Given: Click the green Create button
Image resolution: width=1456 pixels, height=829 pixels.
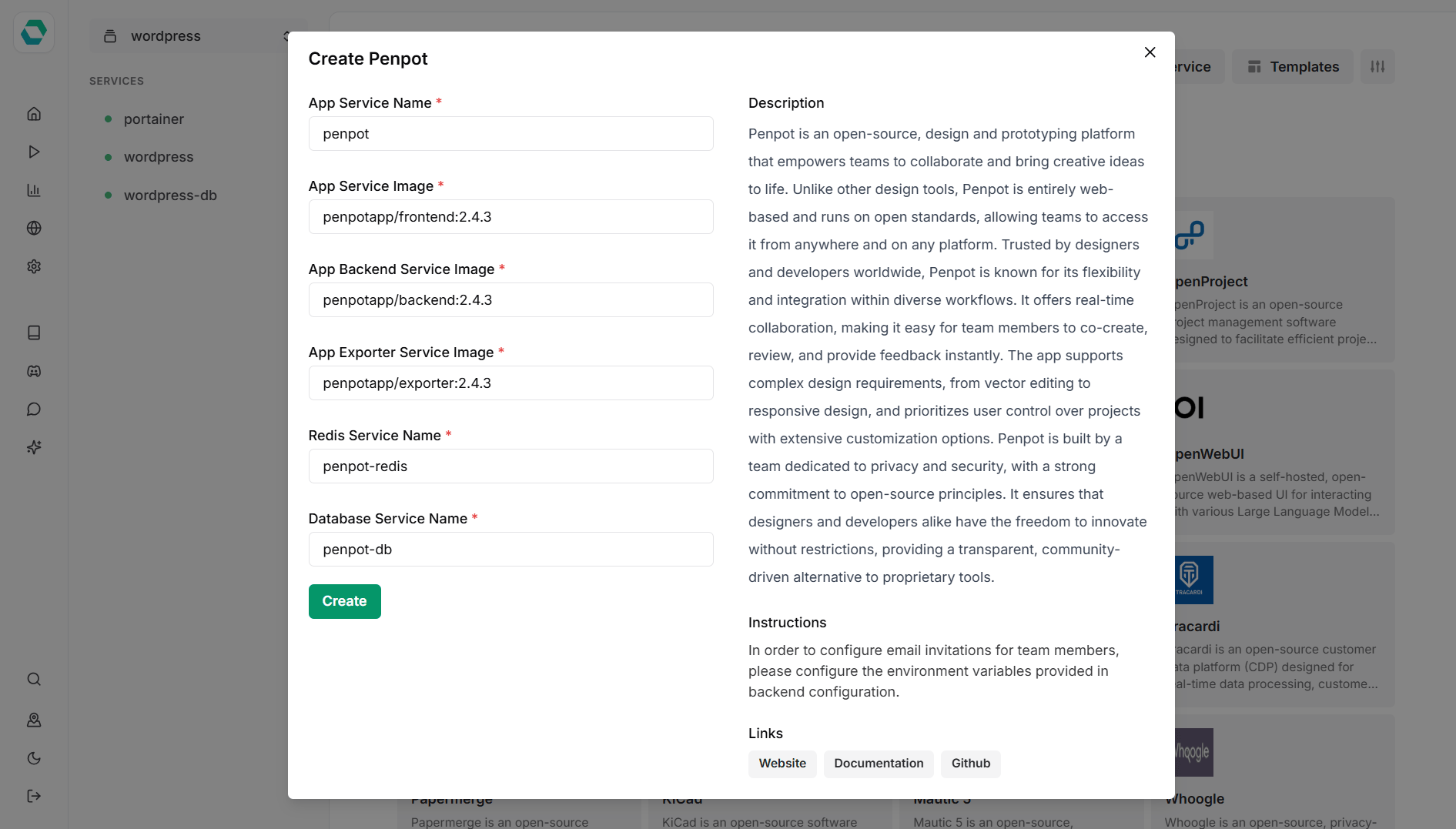Looking at the screenshot, I should (344, 601).
